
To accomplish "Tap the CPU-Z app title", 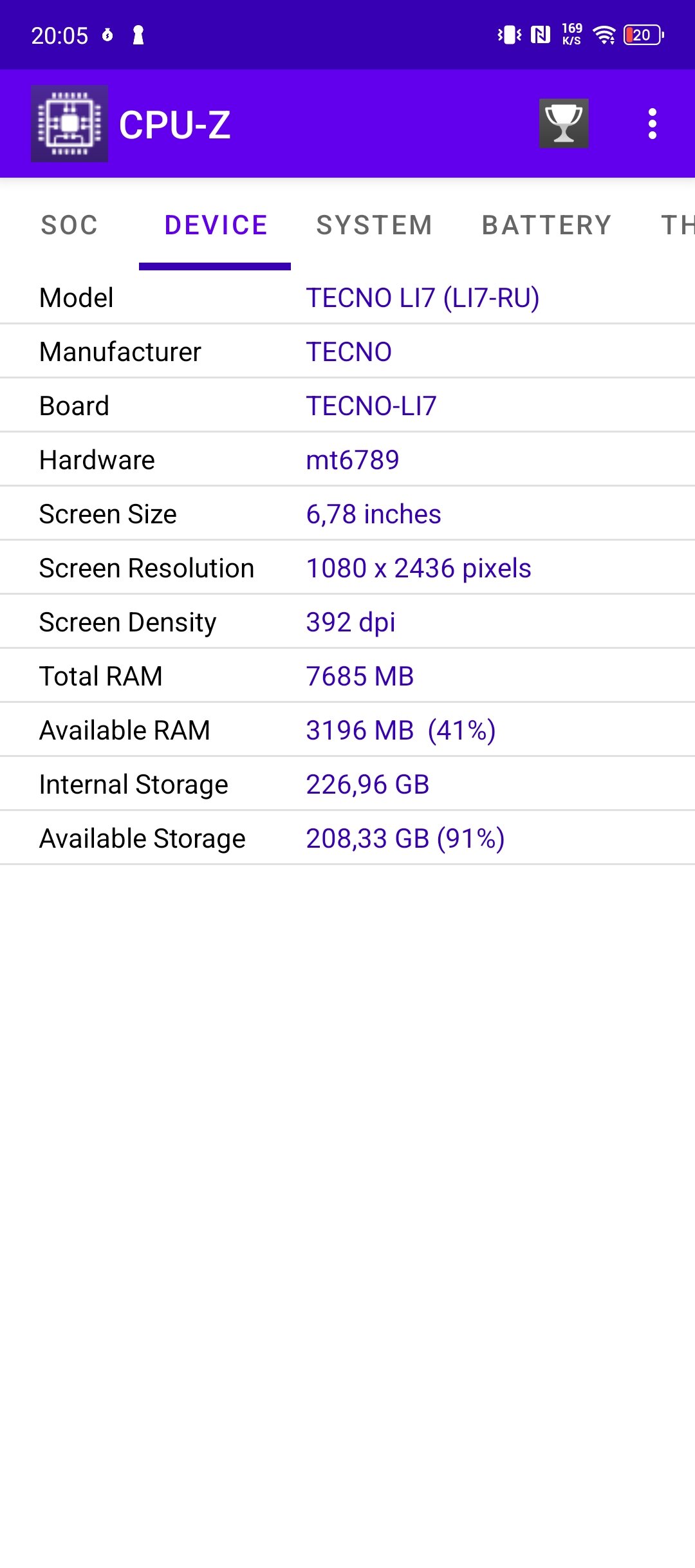I will click(x=175, y=124).
